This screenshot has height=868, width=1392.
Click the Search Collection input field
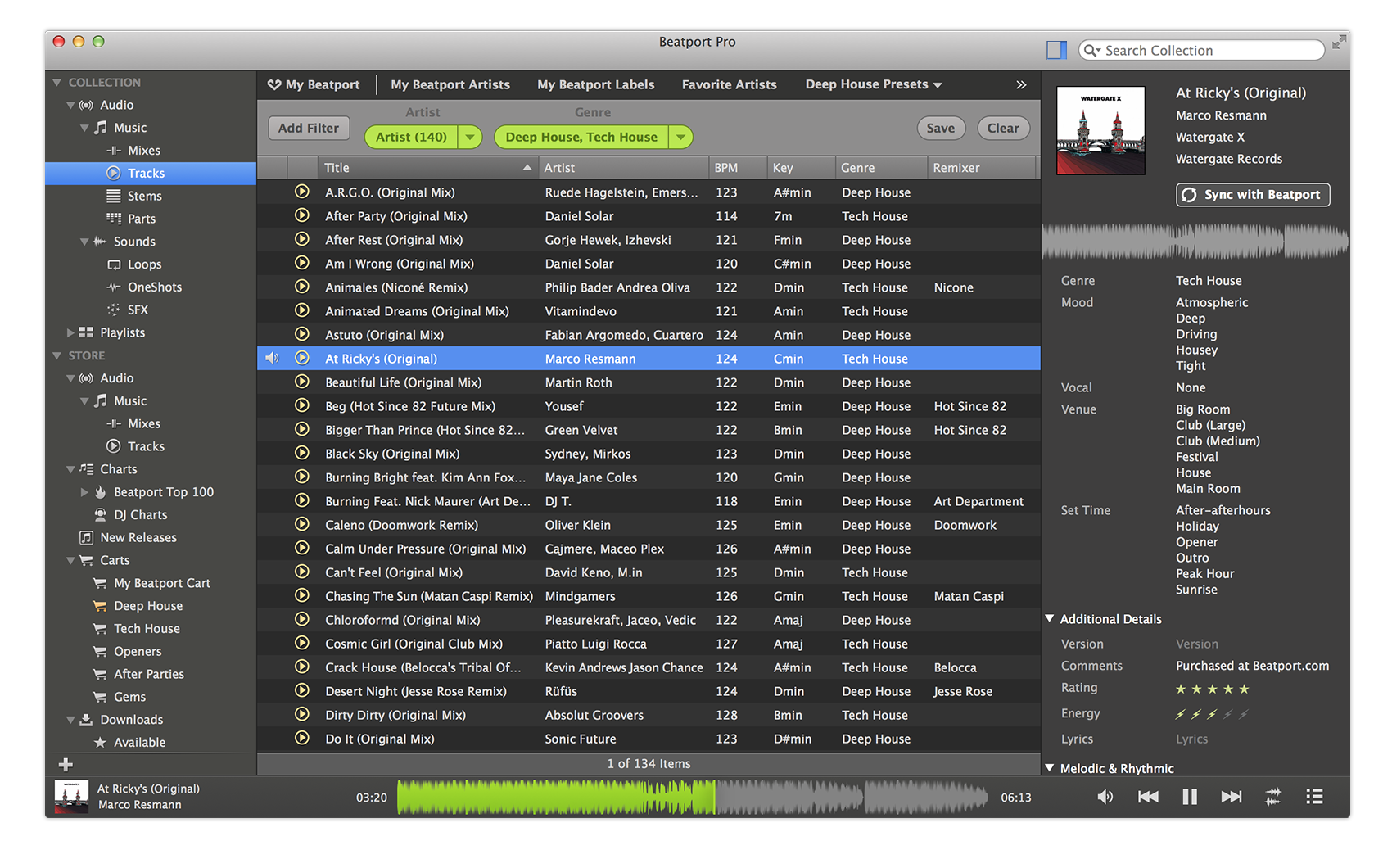coord(1208,51)
